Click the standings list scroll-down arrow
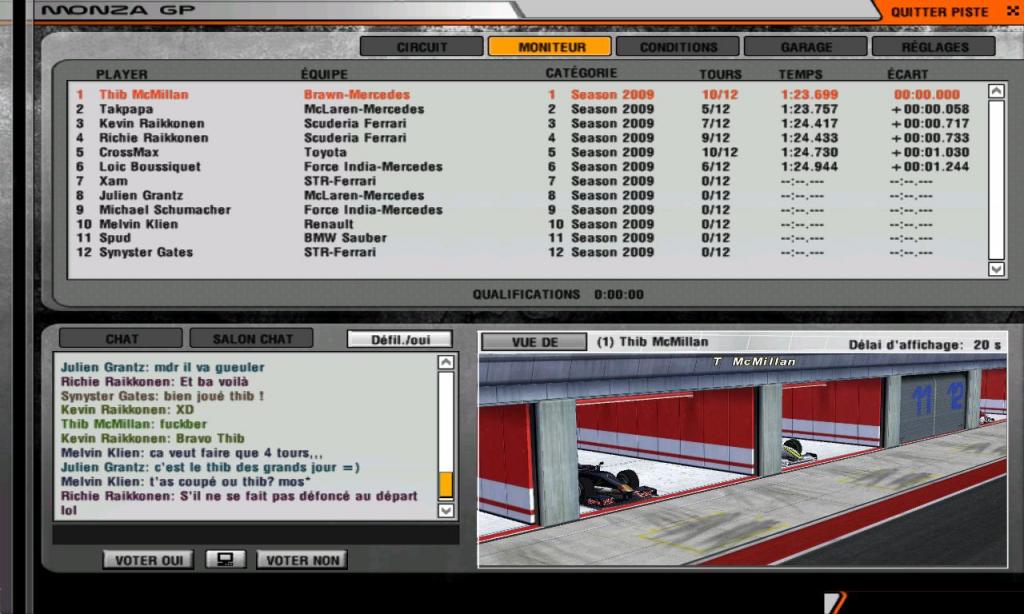Viewport: 1024px width, 614px height. click(x=996, y=268)
